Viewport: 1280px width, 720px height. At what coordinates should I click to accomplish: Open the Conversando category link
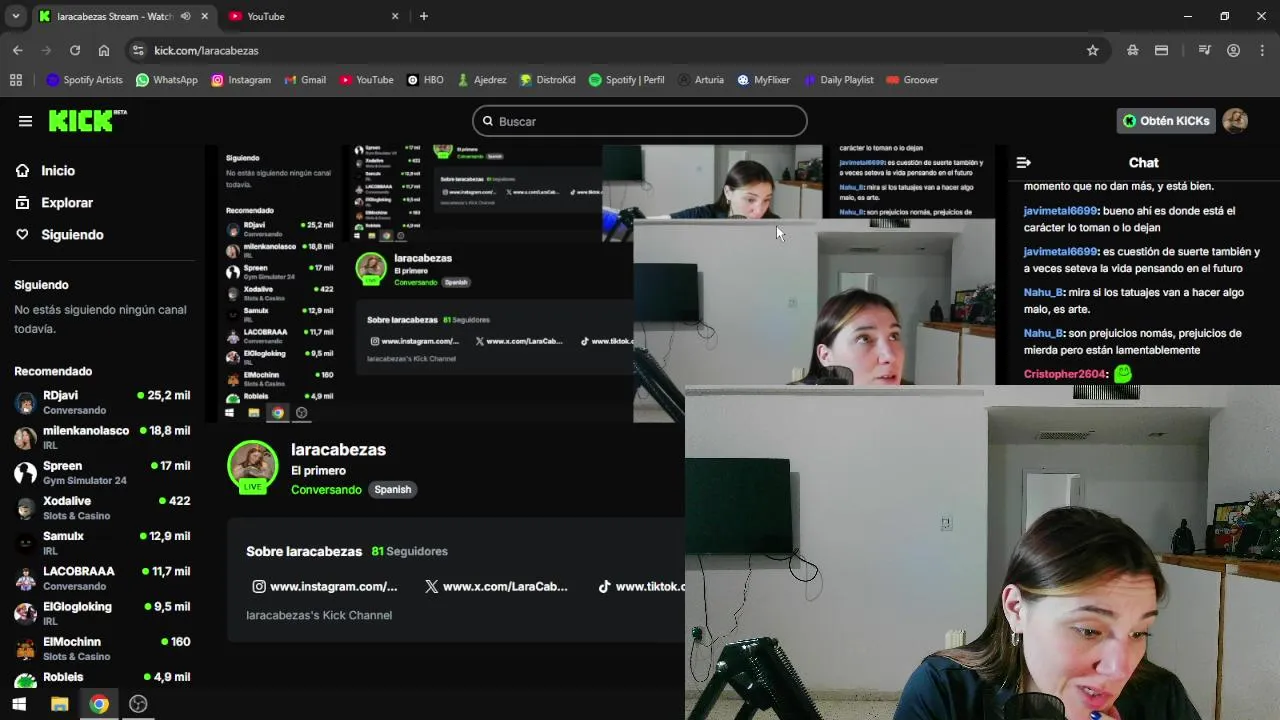[x=326, y=490]
